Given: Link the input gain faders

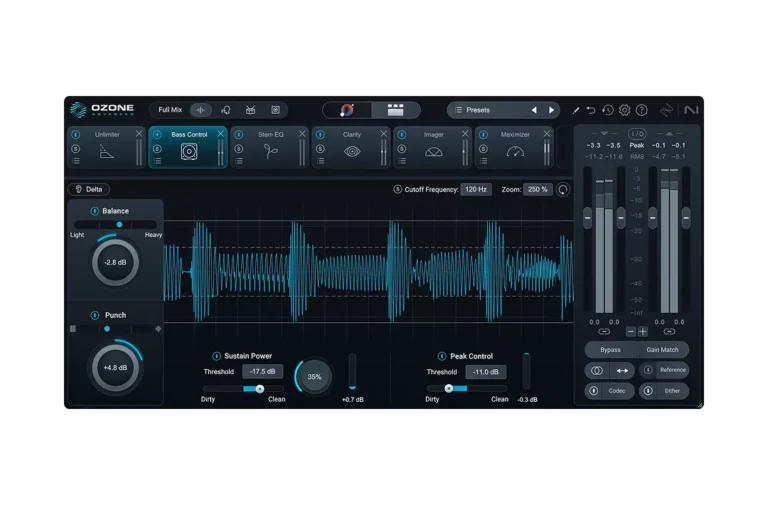Looking at the screenshot, I should pyautogui.click(x=604, y=332).
